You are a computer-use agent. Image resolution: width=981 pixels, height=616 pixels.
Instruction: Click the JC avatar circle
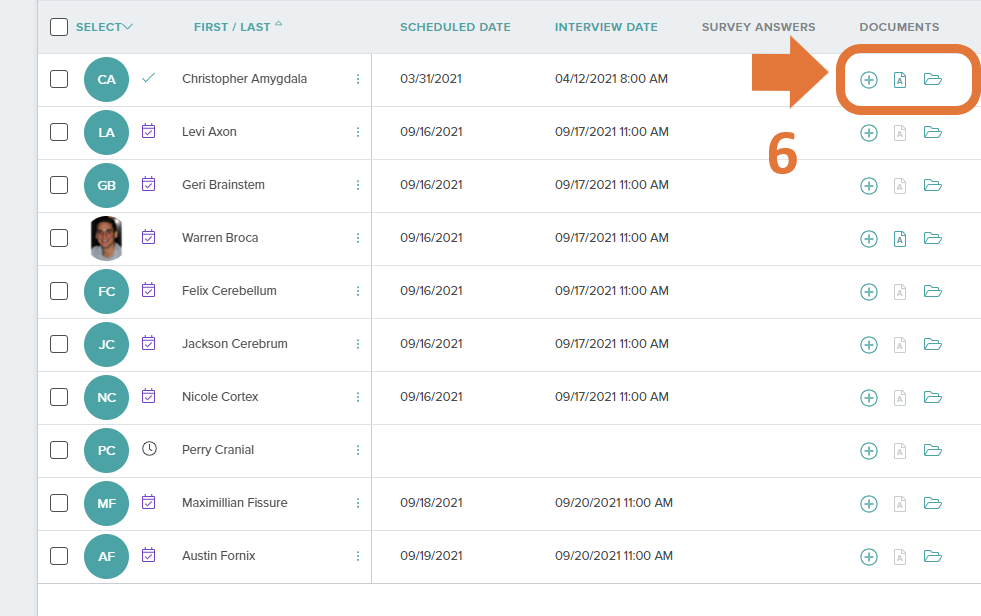click(x=106, y=345)
